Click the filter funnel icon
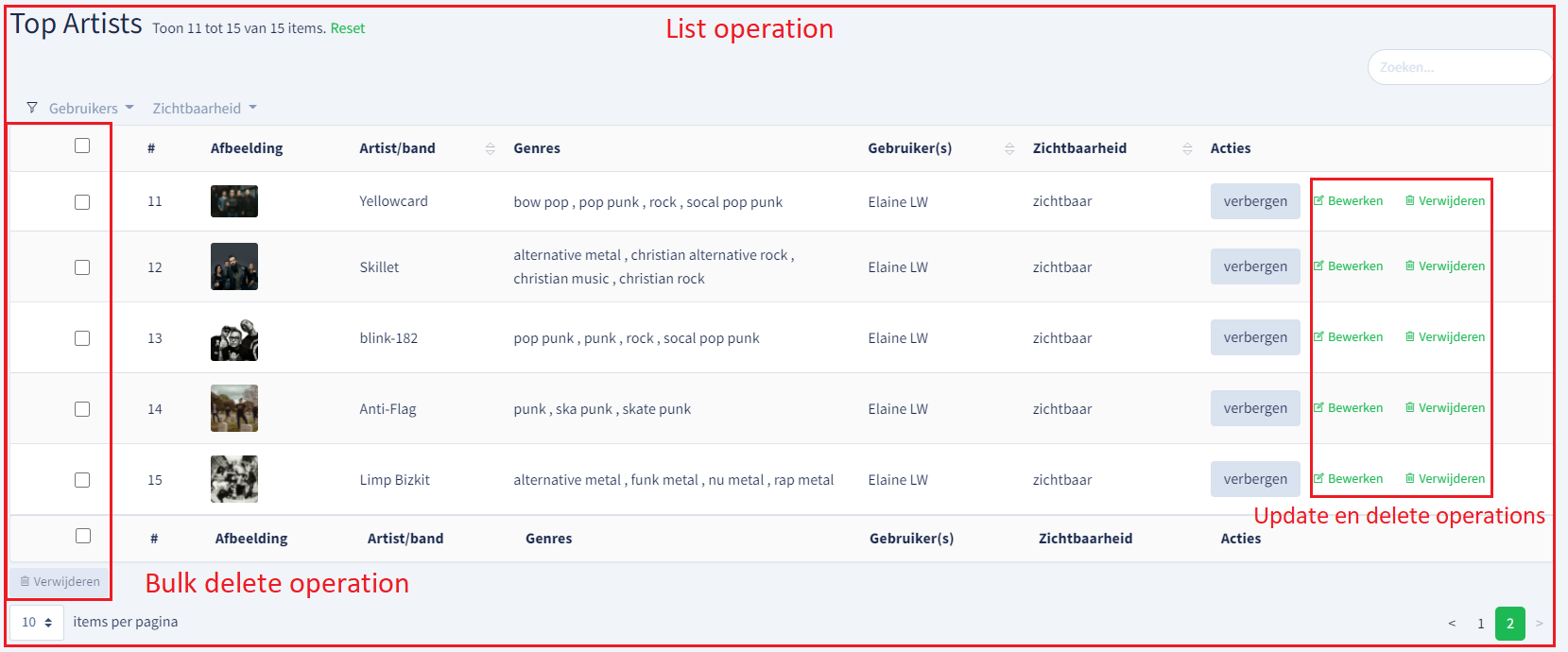The width and height of the screenshot is (1568, 652). point(32,108)
